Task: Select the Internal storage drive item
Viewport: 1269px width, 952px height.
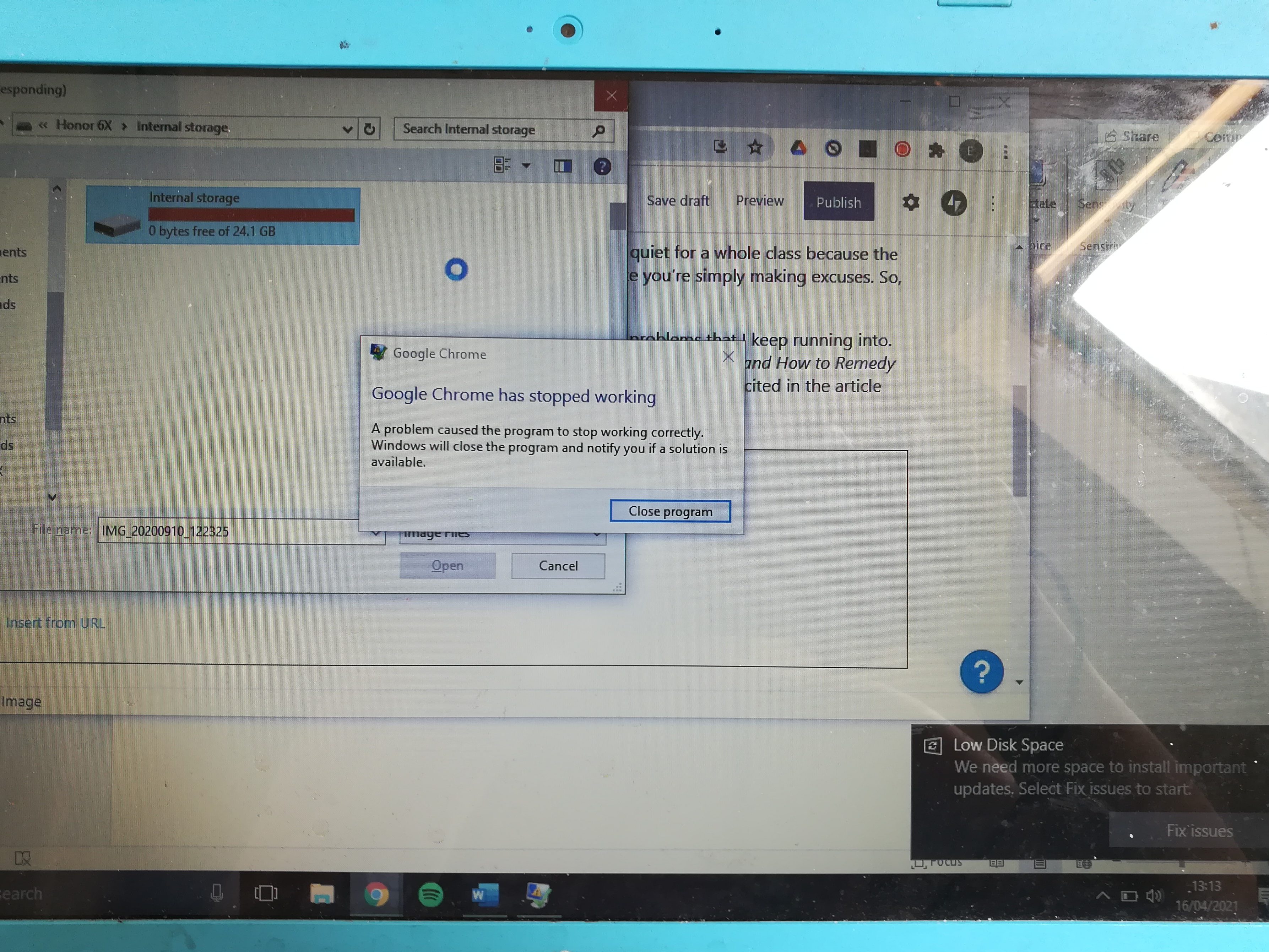Action: (223, 216)
